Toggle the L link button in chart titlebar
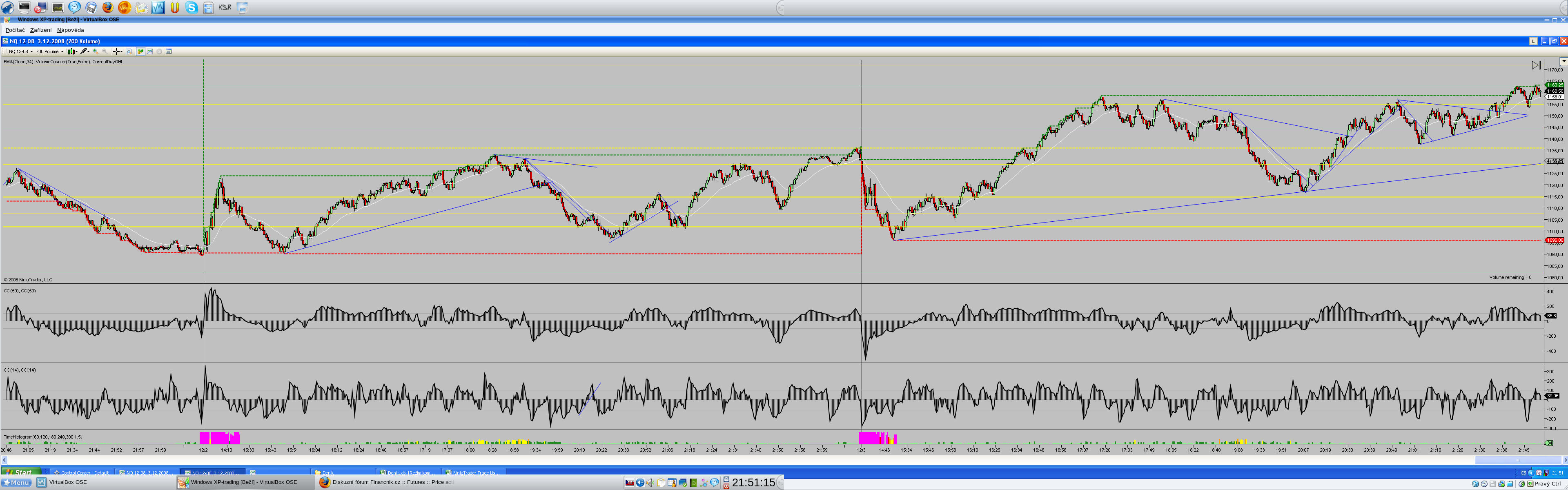 [1533, 41]
